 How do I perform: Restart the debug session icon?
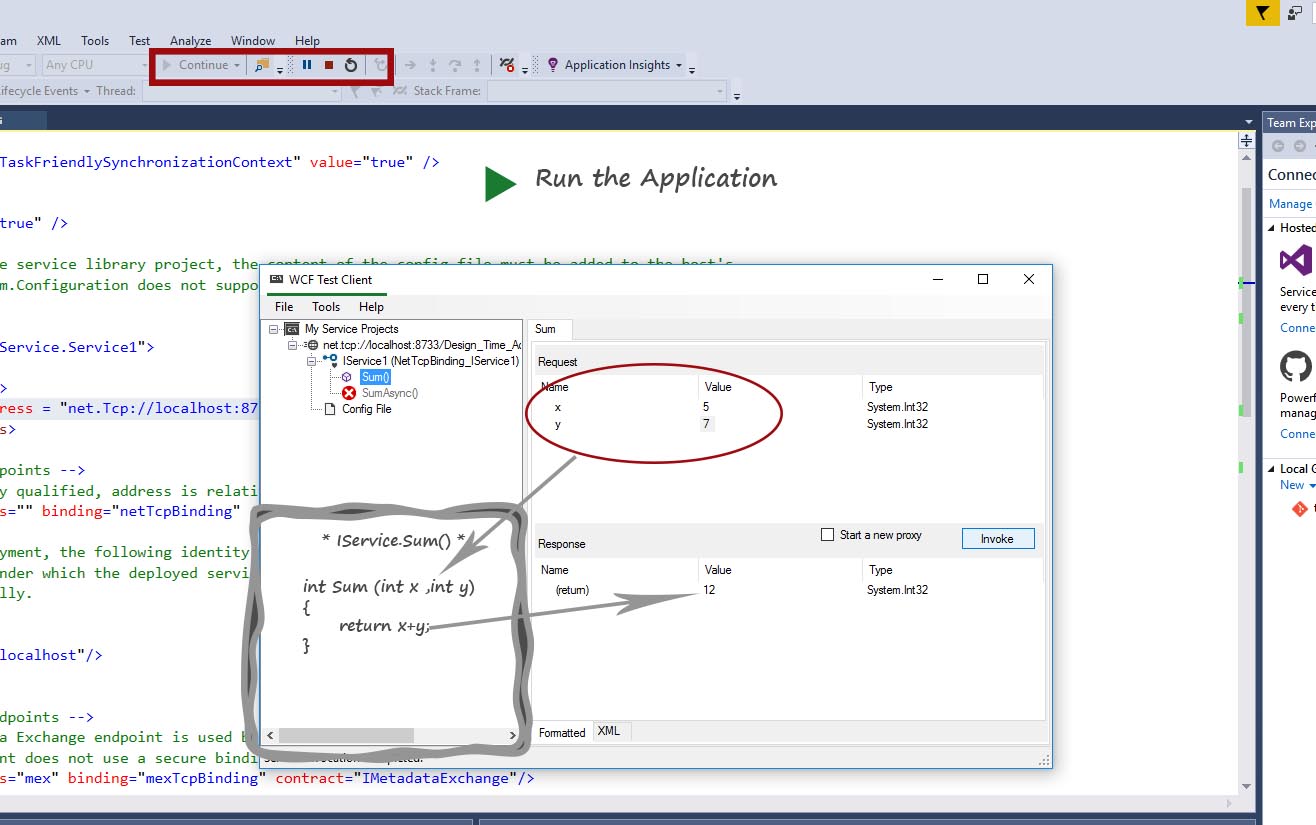351,65
